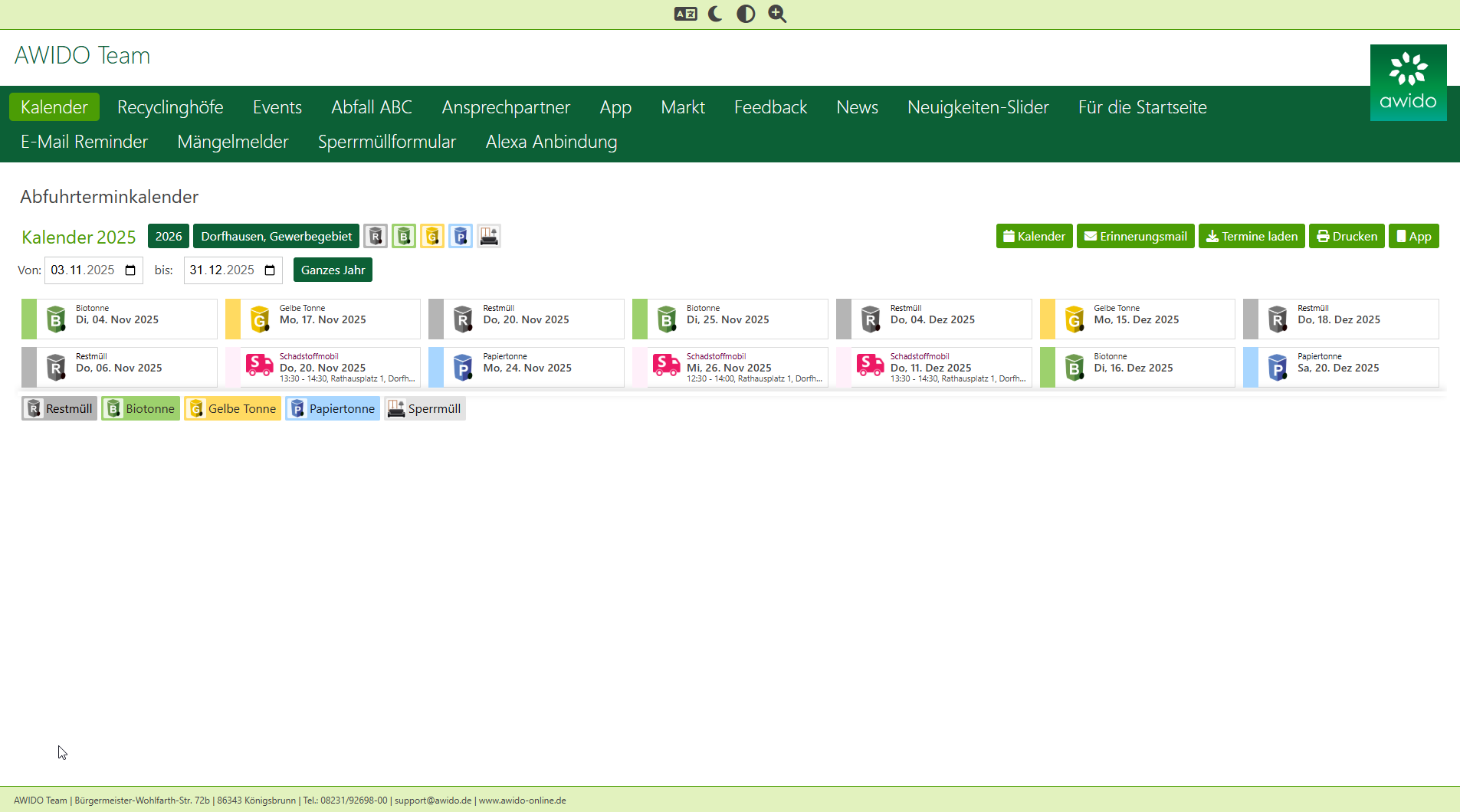Viewport: 1460px width, 812px height.
Task: Click the language translation icon
Action: pyautogui.click(x=685, y=14)
